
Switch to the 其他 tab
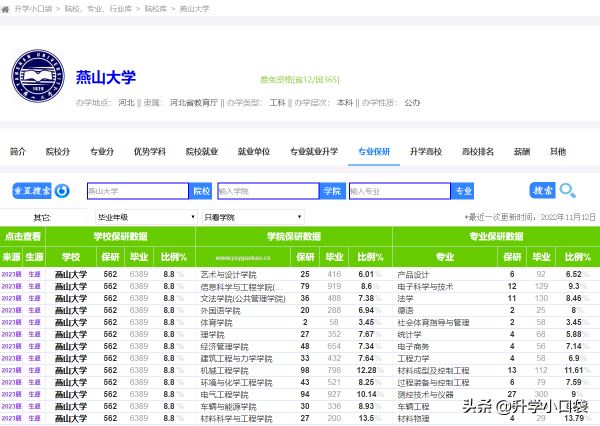[x=558, y=152]
